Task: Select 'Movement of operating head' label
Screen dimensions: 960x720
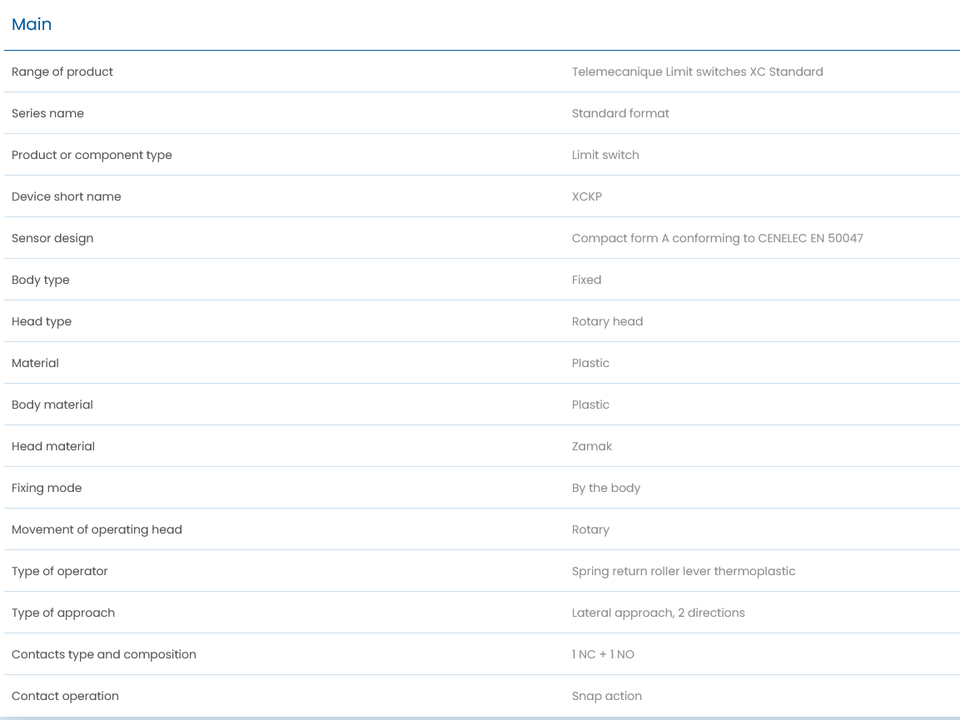Action: (97, 530)
